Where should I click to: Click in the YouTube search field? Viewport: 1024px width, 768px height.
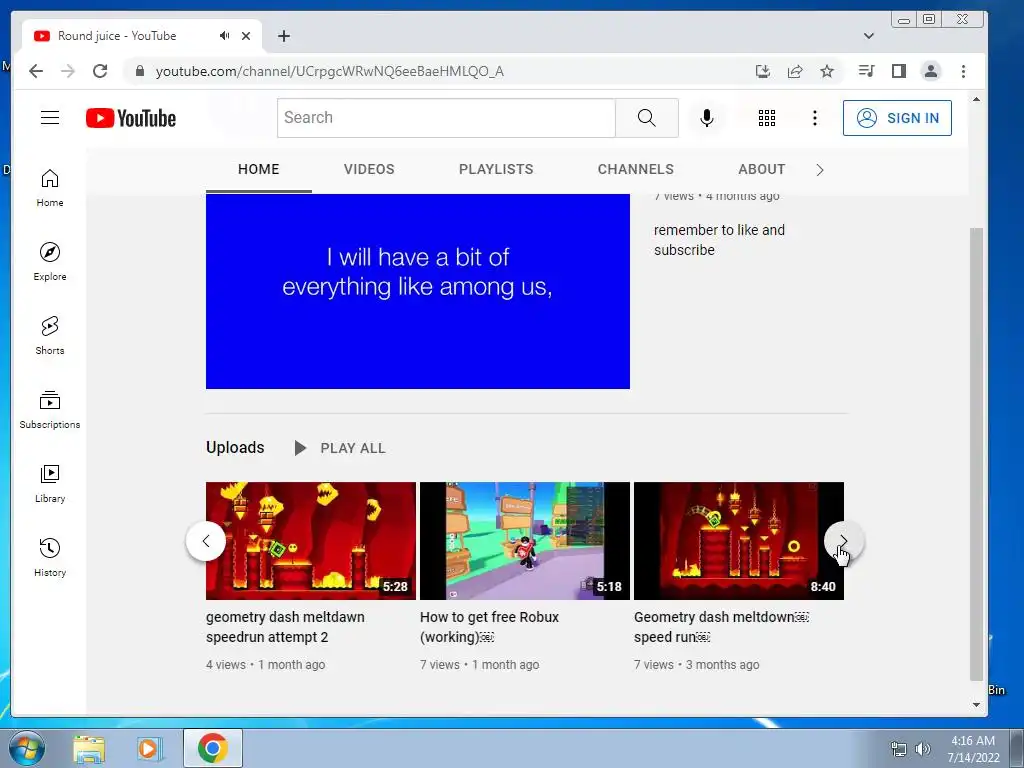pos(446,118)
